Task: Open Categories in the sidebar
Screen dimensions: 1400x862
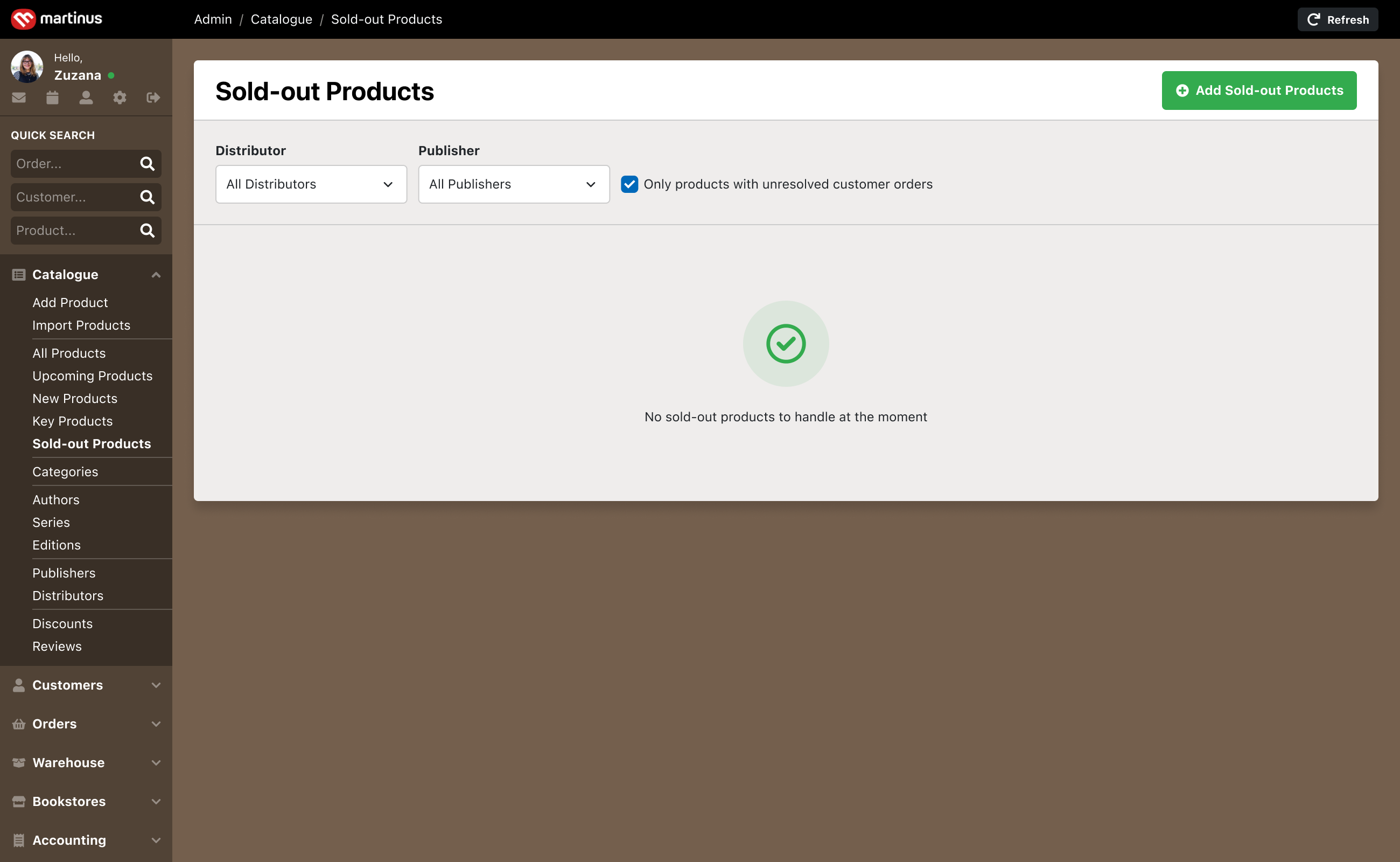Action: (x=65, y=472)
